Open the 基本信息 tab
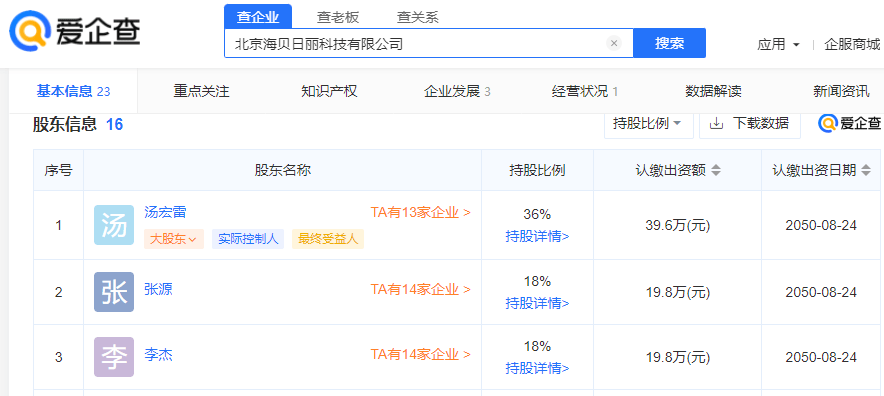This screenshot has width=884, height=396. tap(73, 91)
